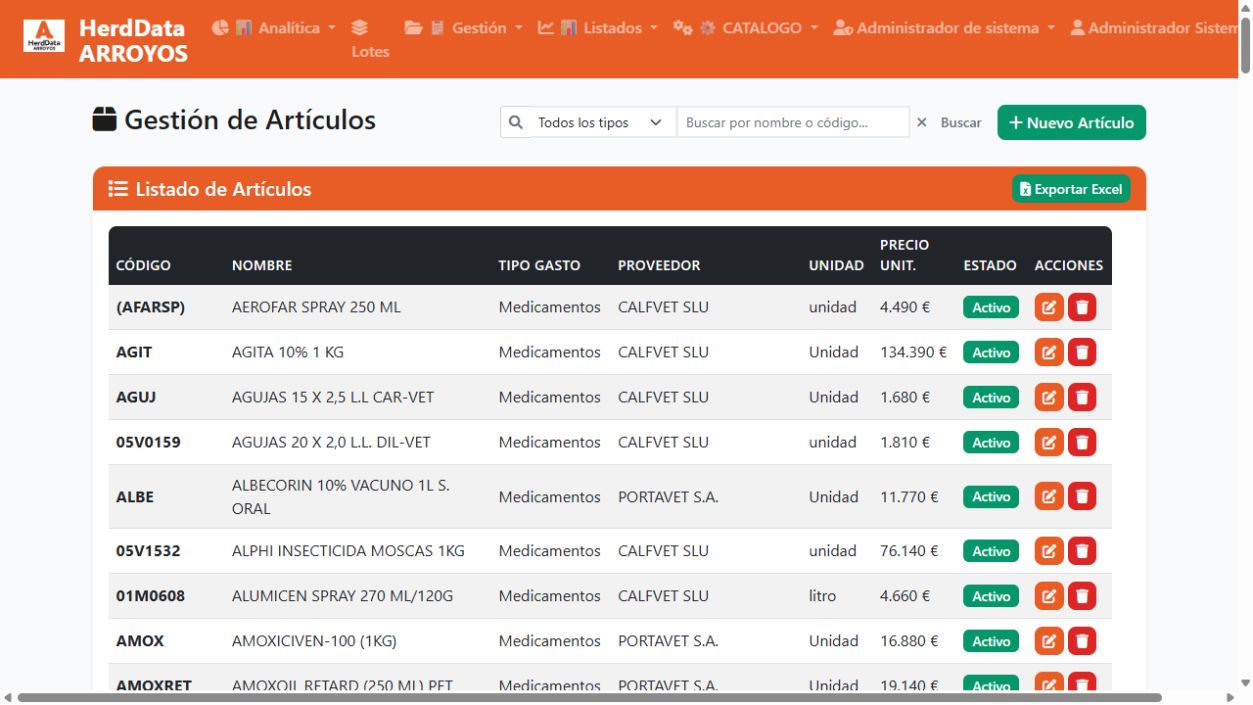Screen dimensions: 1253x705
Task: Delete the AGUJAS 20 X 2,0 L.L. DIL-VET row
Action: click(x=1082, y=442)
